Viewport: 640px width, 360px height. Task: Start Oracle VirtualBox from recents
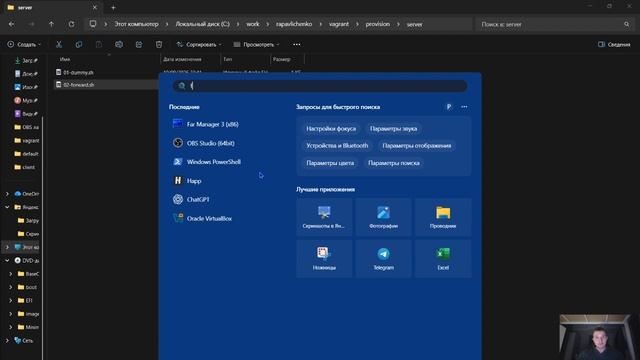(202, 218)
